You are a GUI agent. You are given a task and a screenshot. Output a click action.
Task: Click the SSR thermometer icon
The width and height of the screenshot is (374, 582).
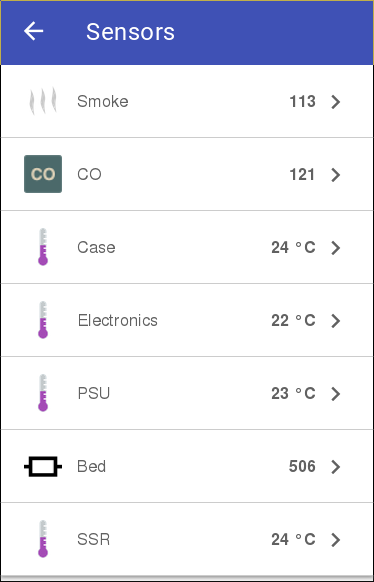(43, 539)
